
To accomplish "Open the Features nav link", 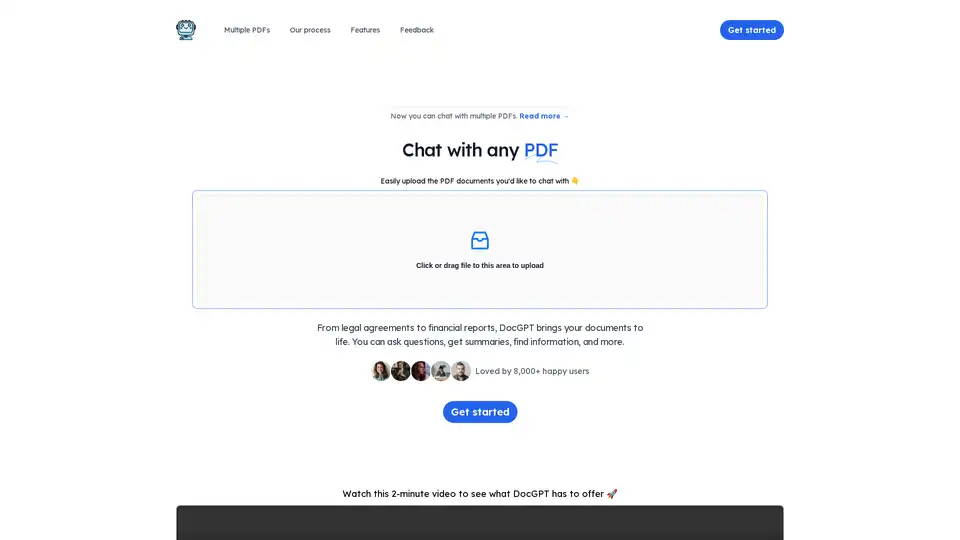I will pos(365,30).
